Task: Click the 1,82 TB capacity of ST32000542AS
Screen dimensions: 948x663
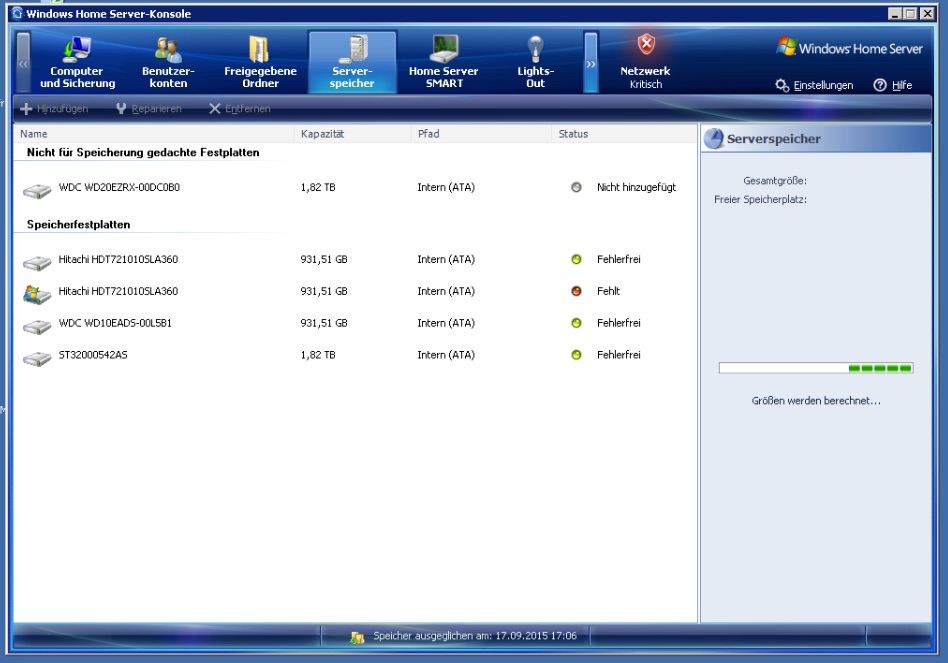Action: click(x=318, y=355)
